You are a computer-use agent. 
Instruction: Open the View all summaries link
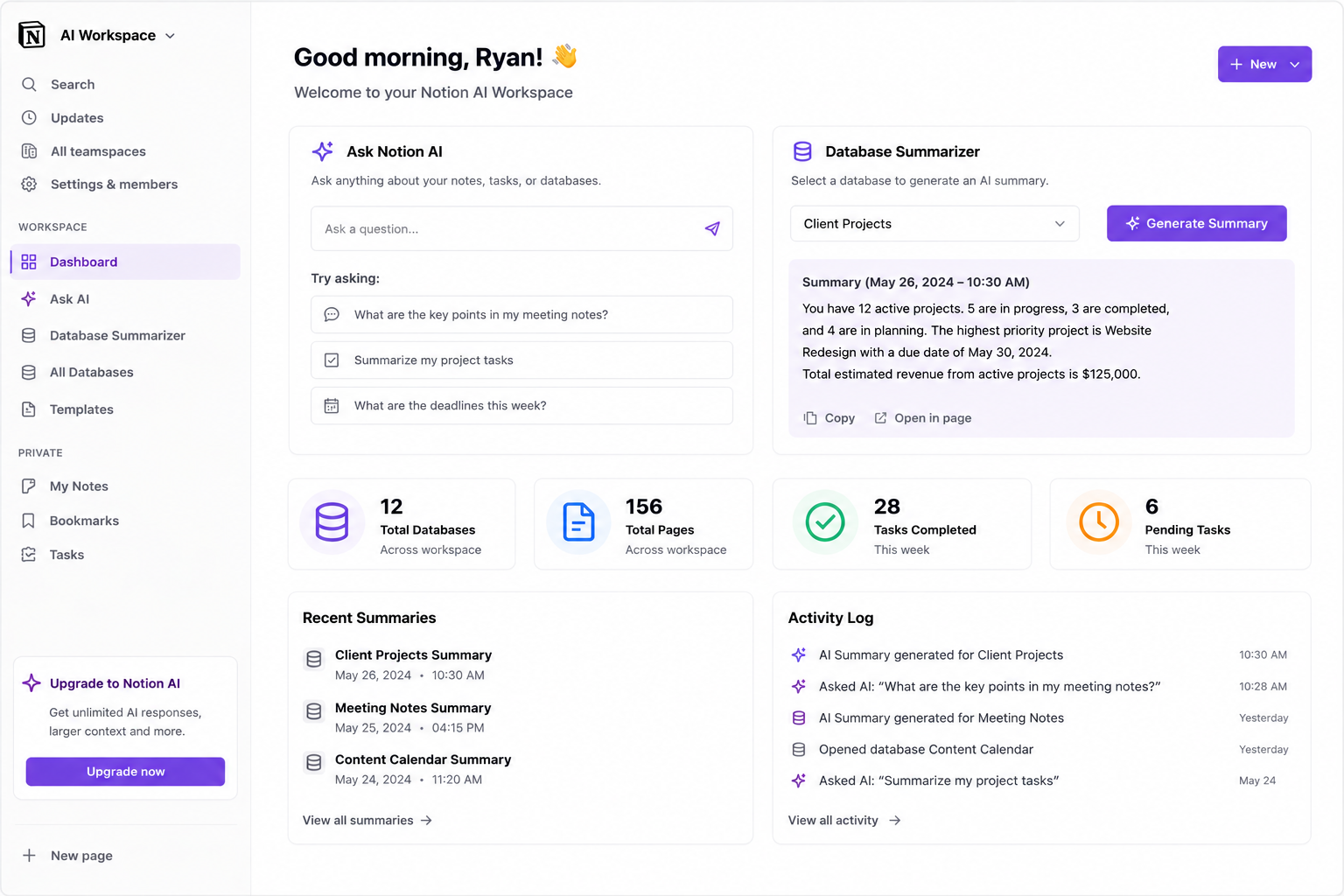point(367,820)
